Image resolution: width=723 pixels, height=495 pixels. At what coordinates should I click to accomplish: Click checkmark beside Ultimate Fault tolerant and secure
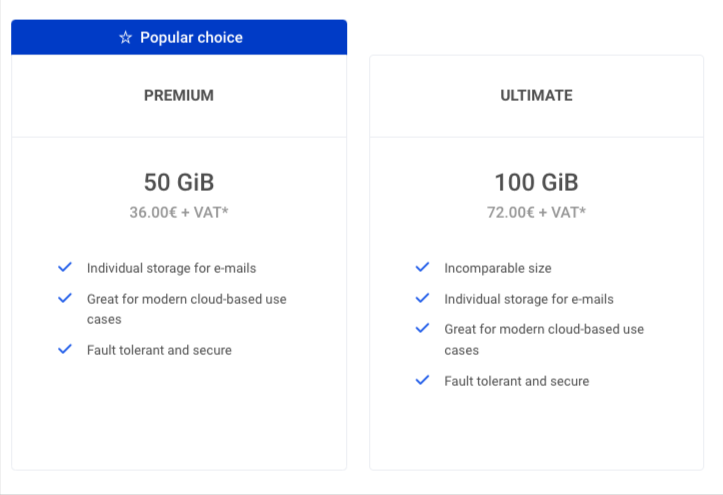tap(422, 380)
